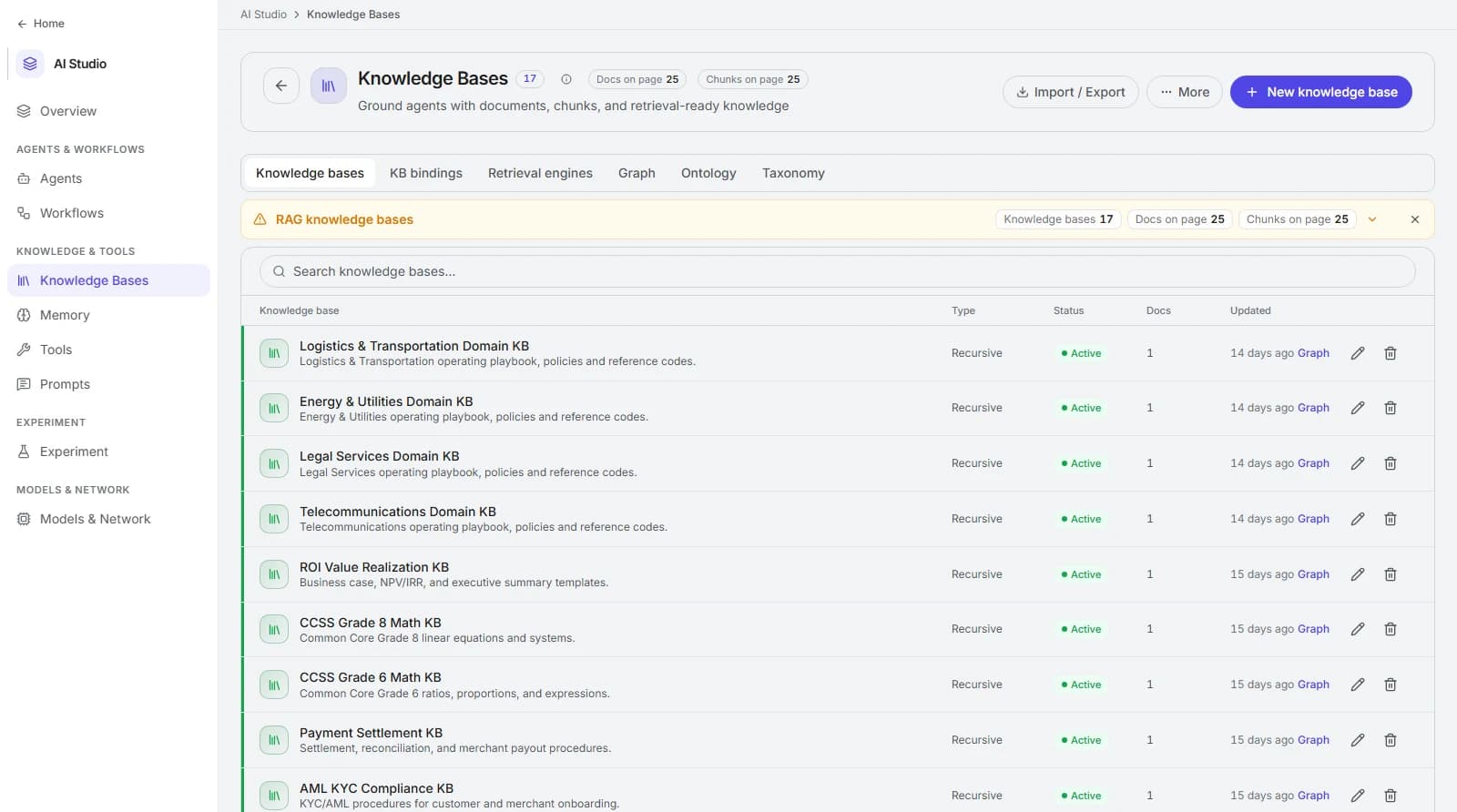Select the Knowledge bases tab

tap(310, 173)
